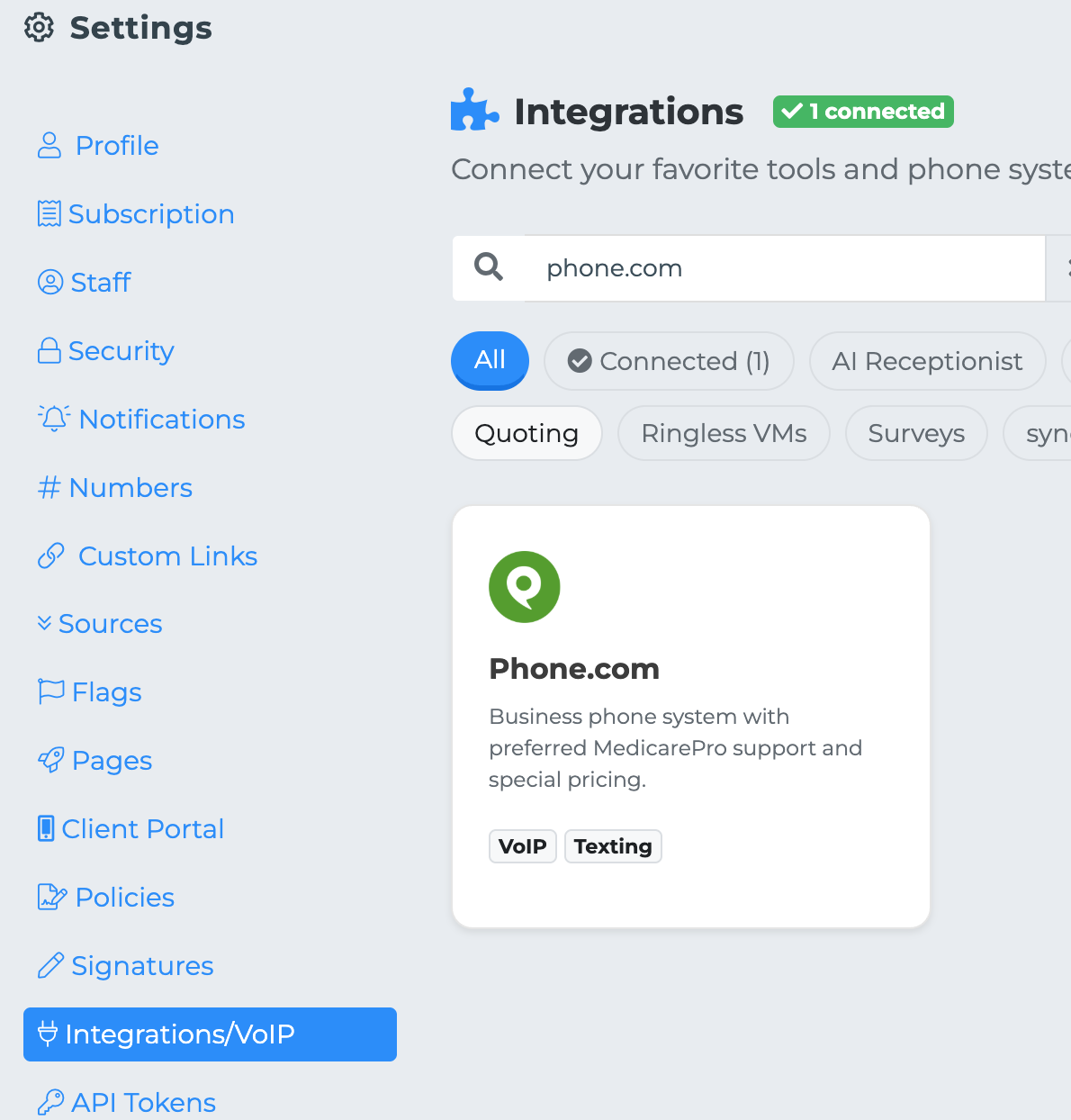Select the All filter pill

(490, 360)
